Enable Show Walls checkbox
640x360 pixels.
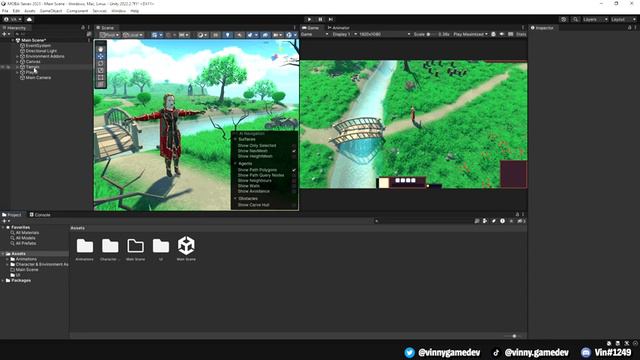(x=294, y=186)
